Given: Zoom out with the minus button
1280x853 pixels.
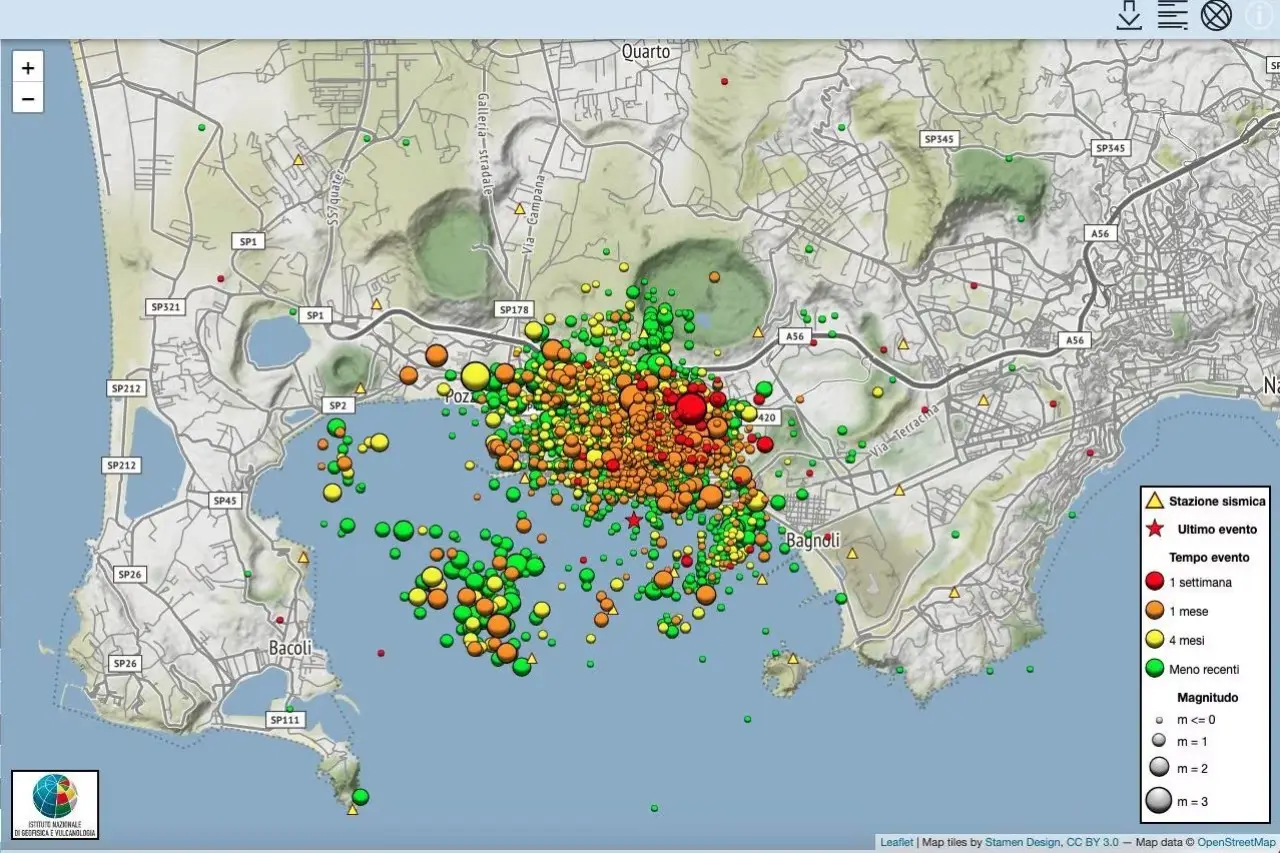Looking at the screenshot, I should pyautogui.click(x=28, y=98).
